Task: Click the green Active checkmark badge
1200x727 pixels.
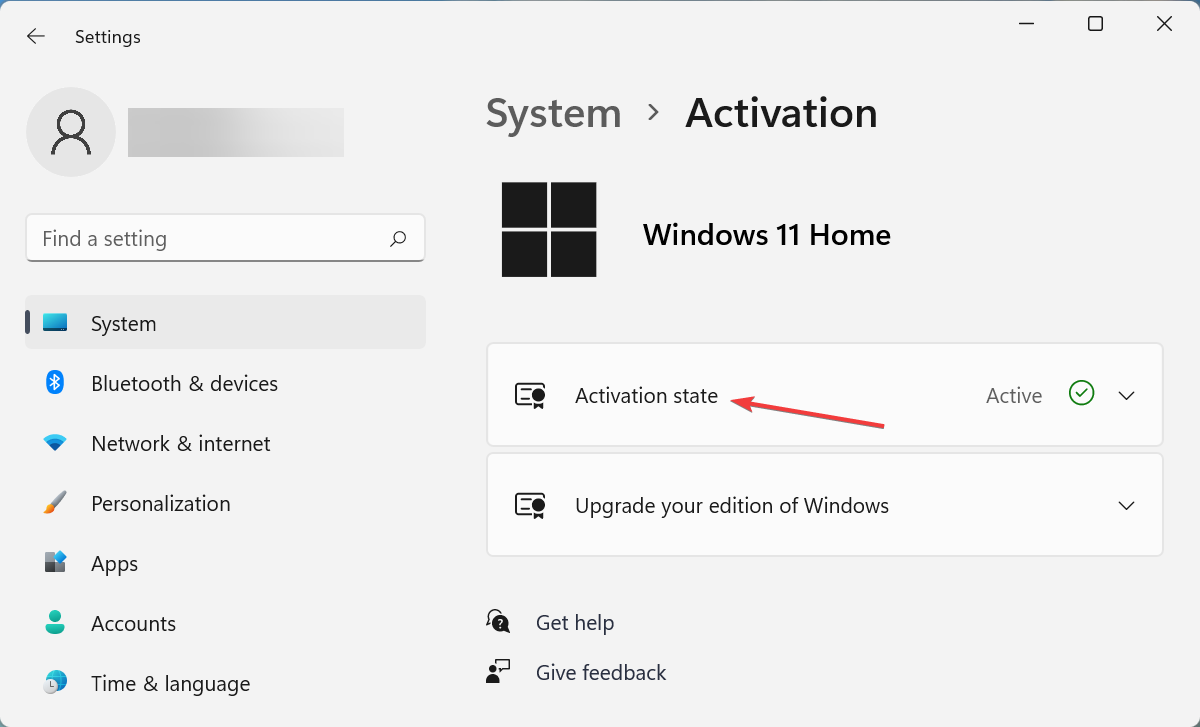Action: pyautogui.click(x=1081, y=394)
